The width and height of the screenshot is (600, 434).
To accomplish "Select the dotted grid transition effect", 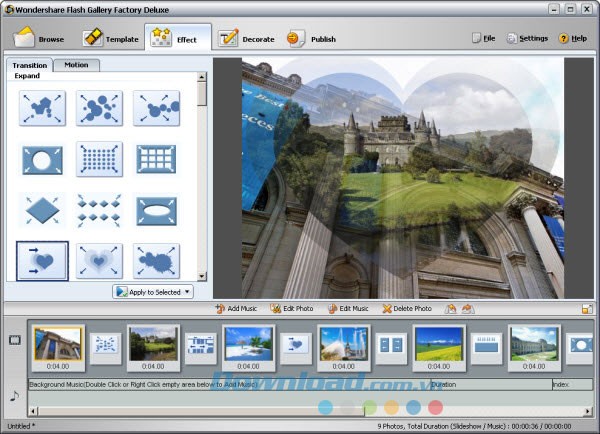I will (99, 158).
